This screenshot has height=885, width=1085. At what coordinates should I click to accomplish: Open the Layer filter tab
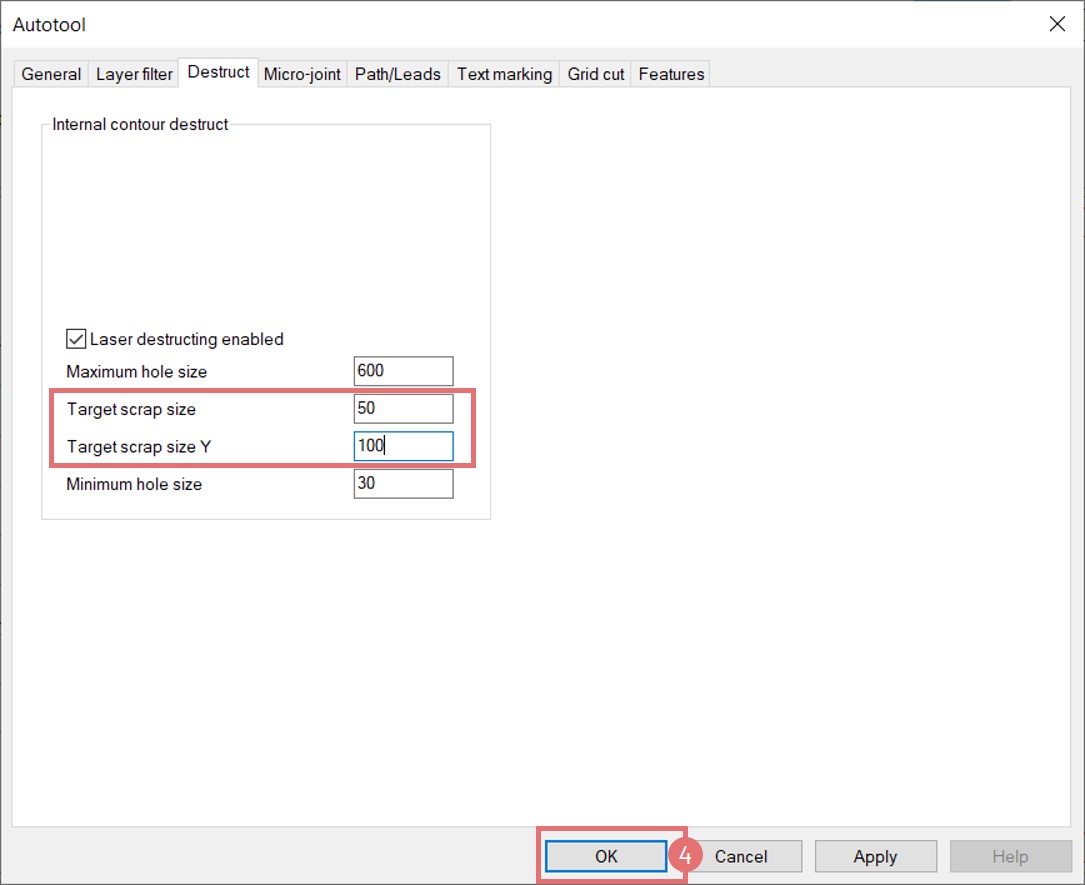[134, 75]
